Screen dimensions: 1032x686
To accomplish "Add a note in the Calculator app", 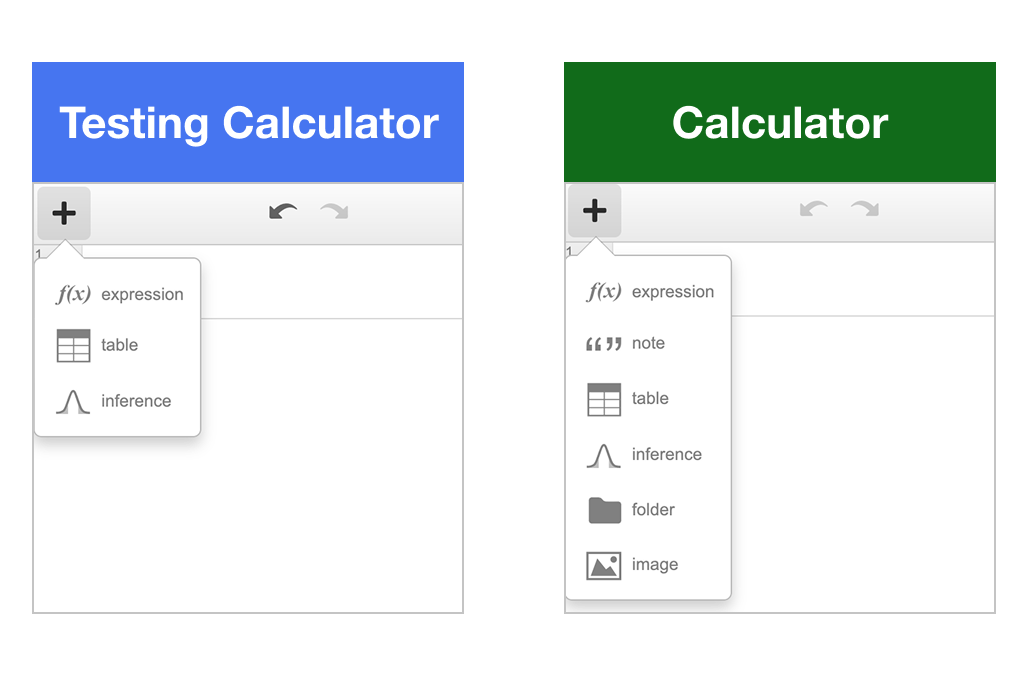I will 648,343.
